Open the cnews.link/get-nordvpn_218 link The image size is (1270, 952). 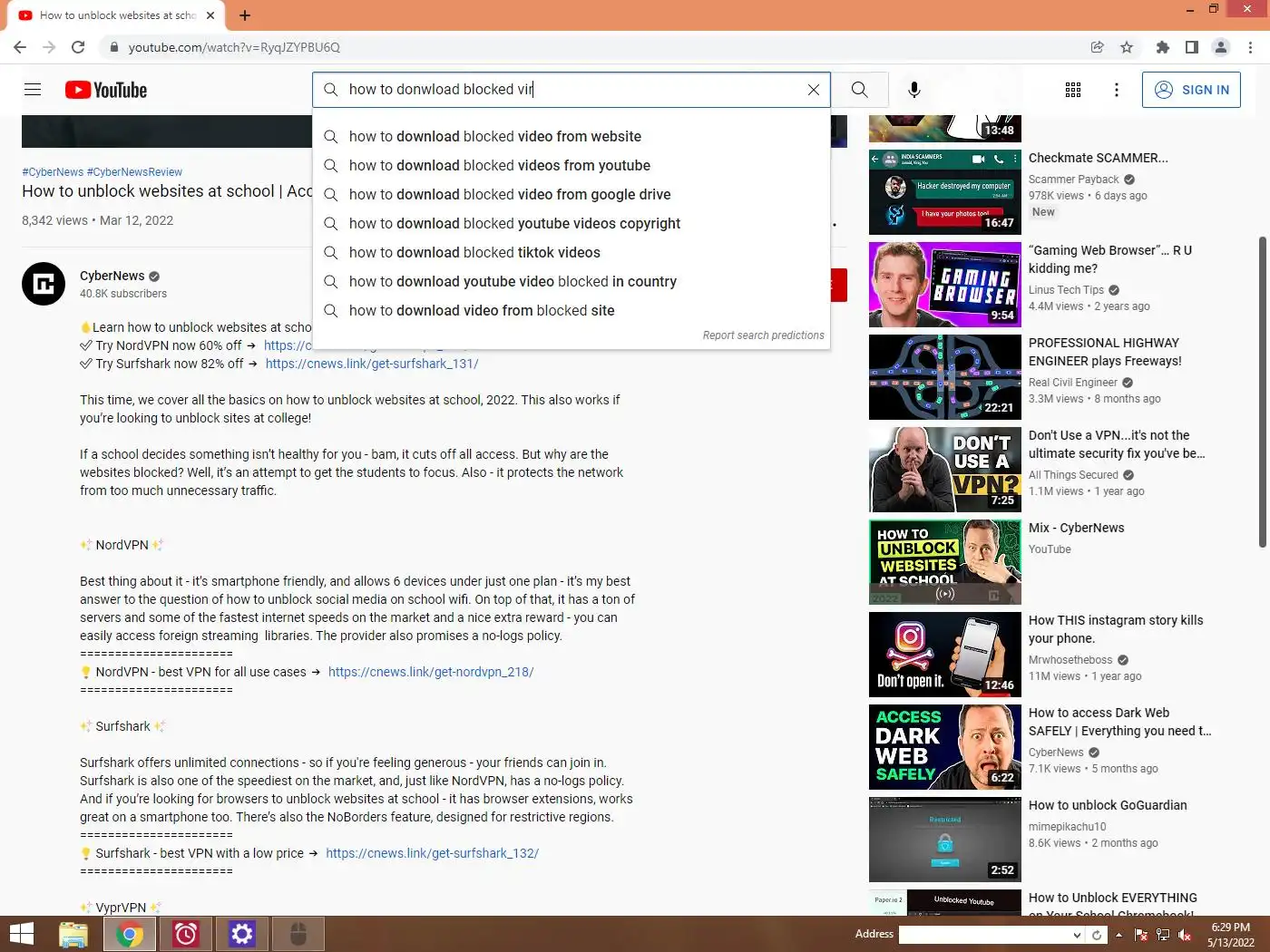coord(431,672)
